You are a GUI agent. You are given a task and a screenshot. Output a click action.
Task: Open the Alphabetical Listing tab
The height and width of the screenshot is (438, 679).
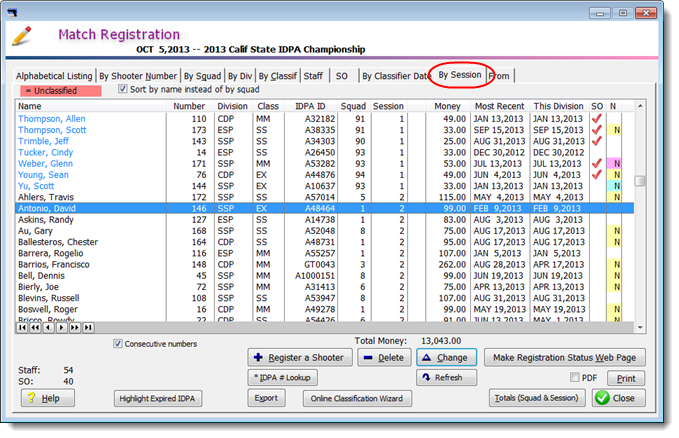tap(54, 76)
